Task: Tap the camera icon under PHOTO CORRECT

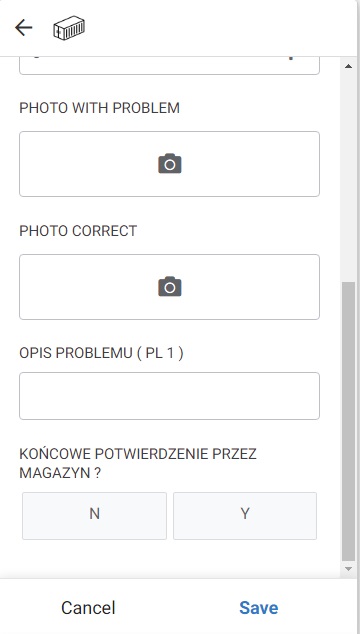Action: click(x=170, y=287)
